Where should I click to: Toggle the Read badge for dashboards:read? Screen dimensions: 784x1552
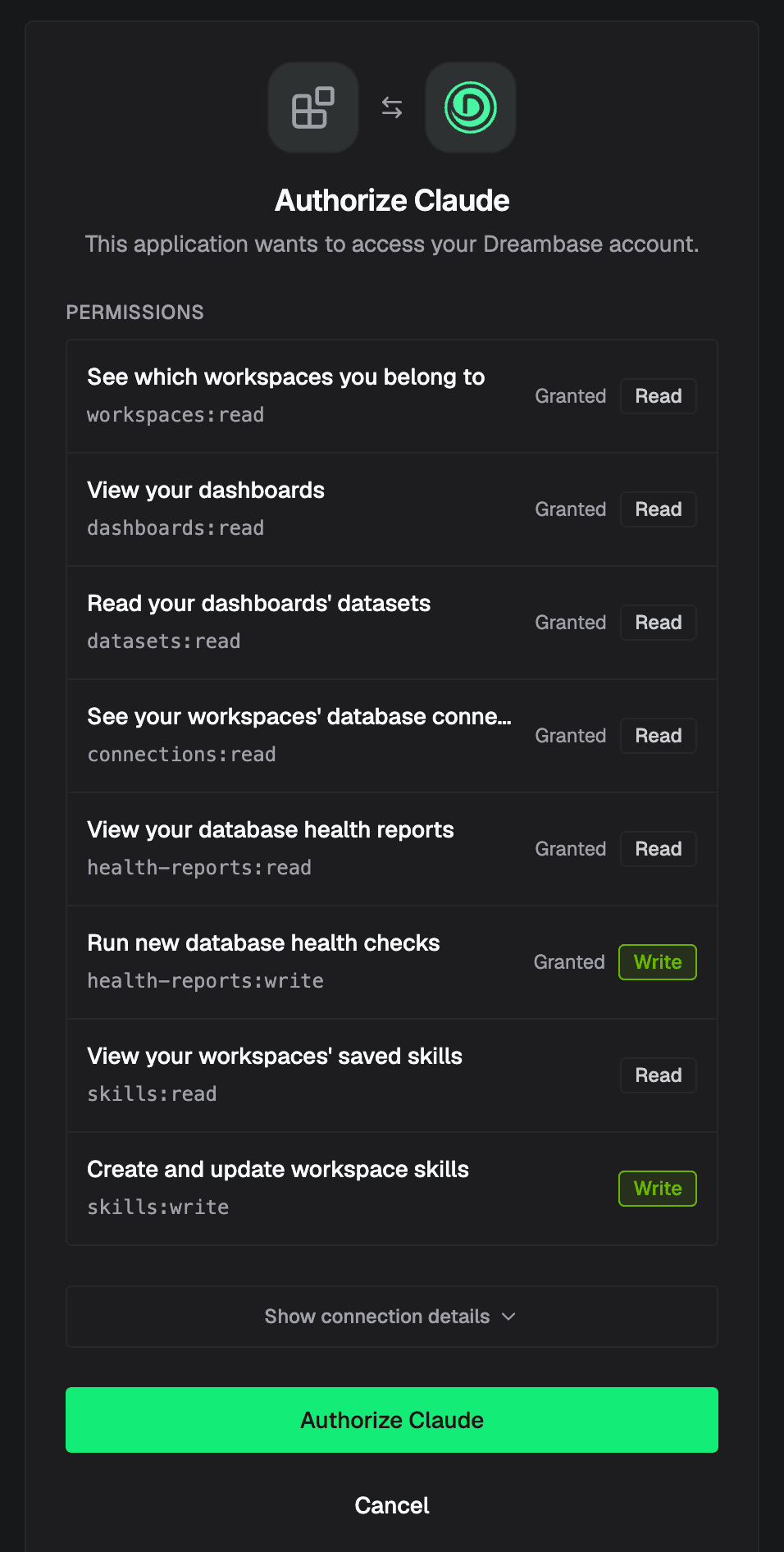point(659,509)
